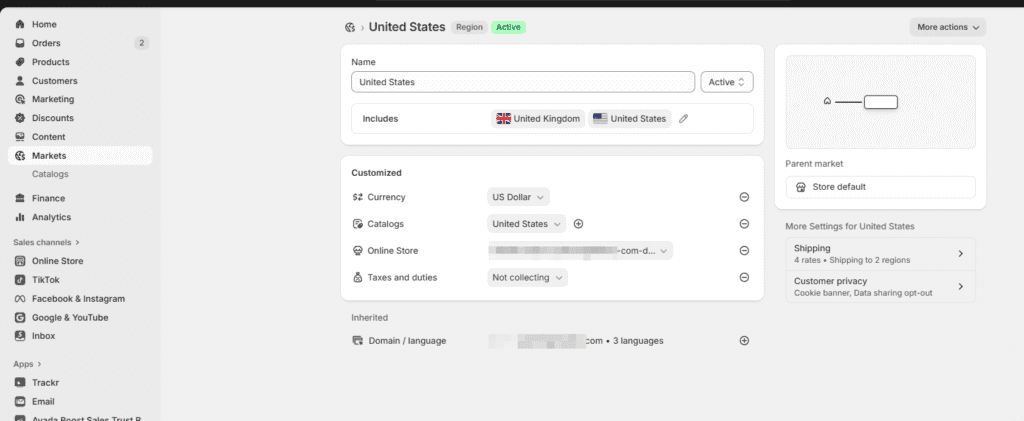Remove Currency customization with minus icon
This screenshot has width=1024, height=421.
point(744,197)
